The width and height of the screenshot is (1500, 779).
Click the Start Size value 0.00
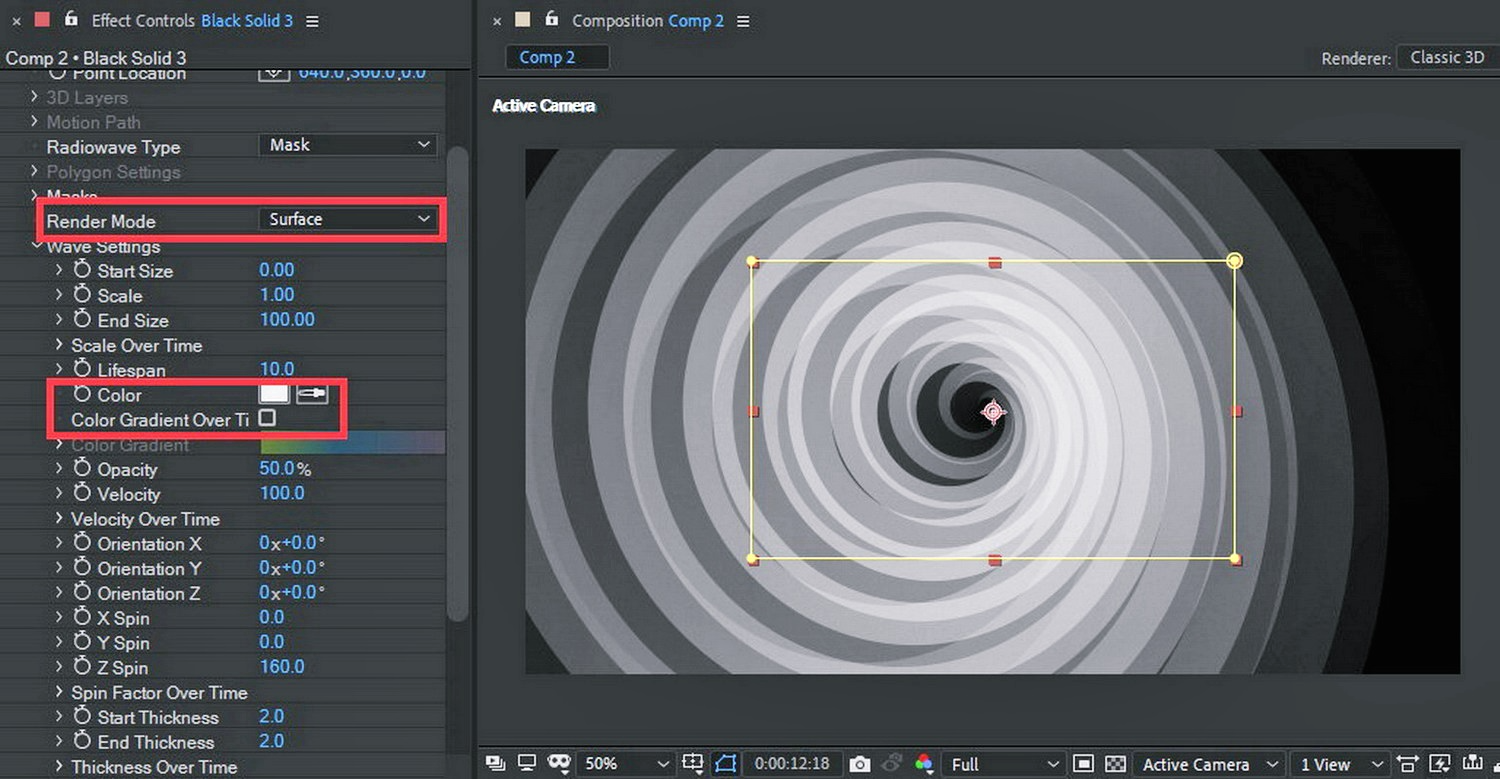click(277, 270)
